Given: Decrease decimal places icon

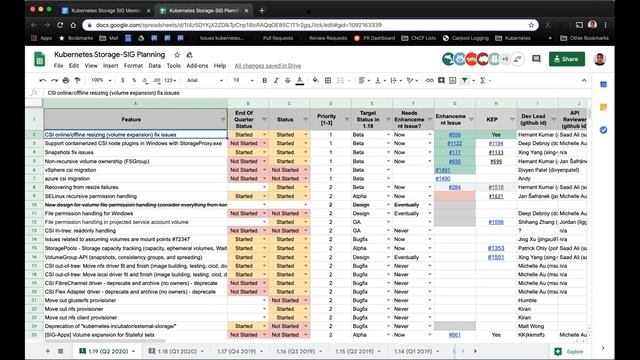Looking at the screenshot, I should [x=145, y=80].
